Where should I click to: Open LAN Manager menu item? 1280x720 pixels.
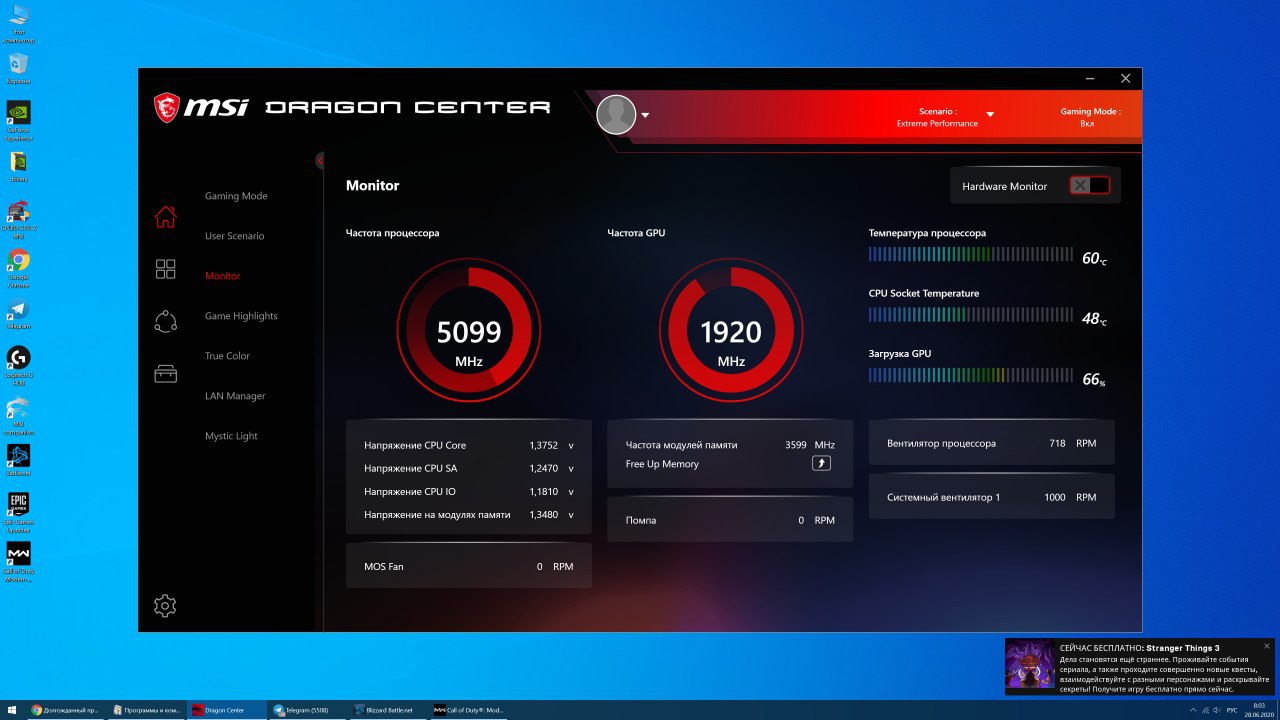click(x=235, y=396)
